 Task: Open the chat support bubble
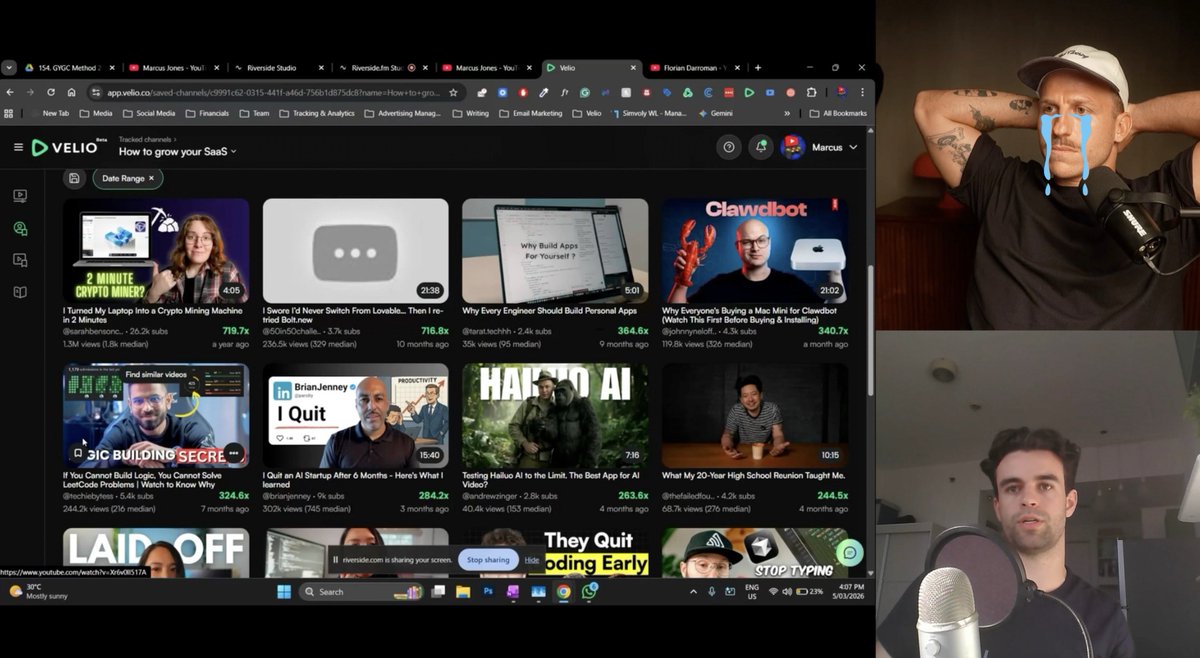[x=850, y=552]
